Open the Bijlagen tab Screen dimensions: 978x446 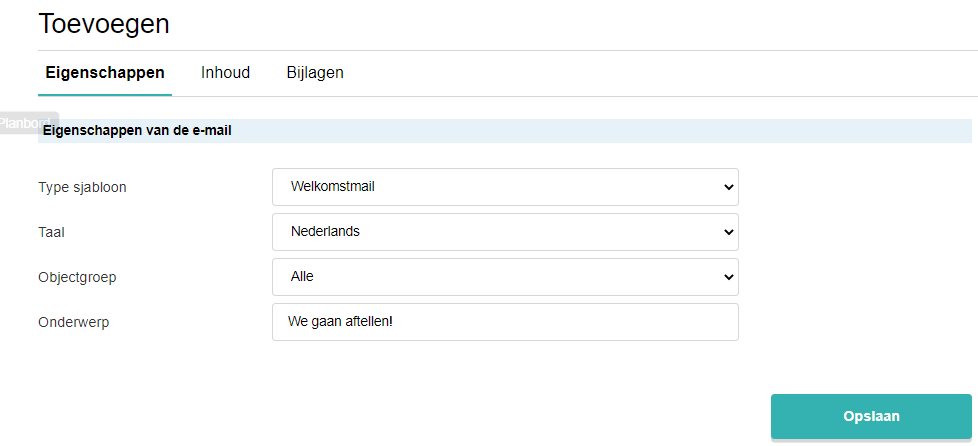pyautogui.click(x=315, y=73)
